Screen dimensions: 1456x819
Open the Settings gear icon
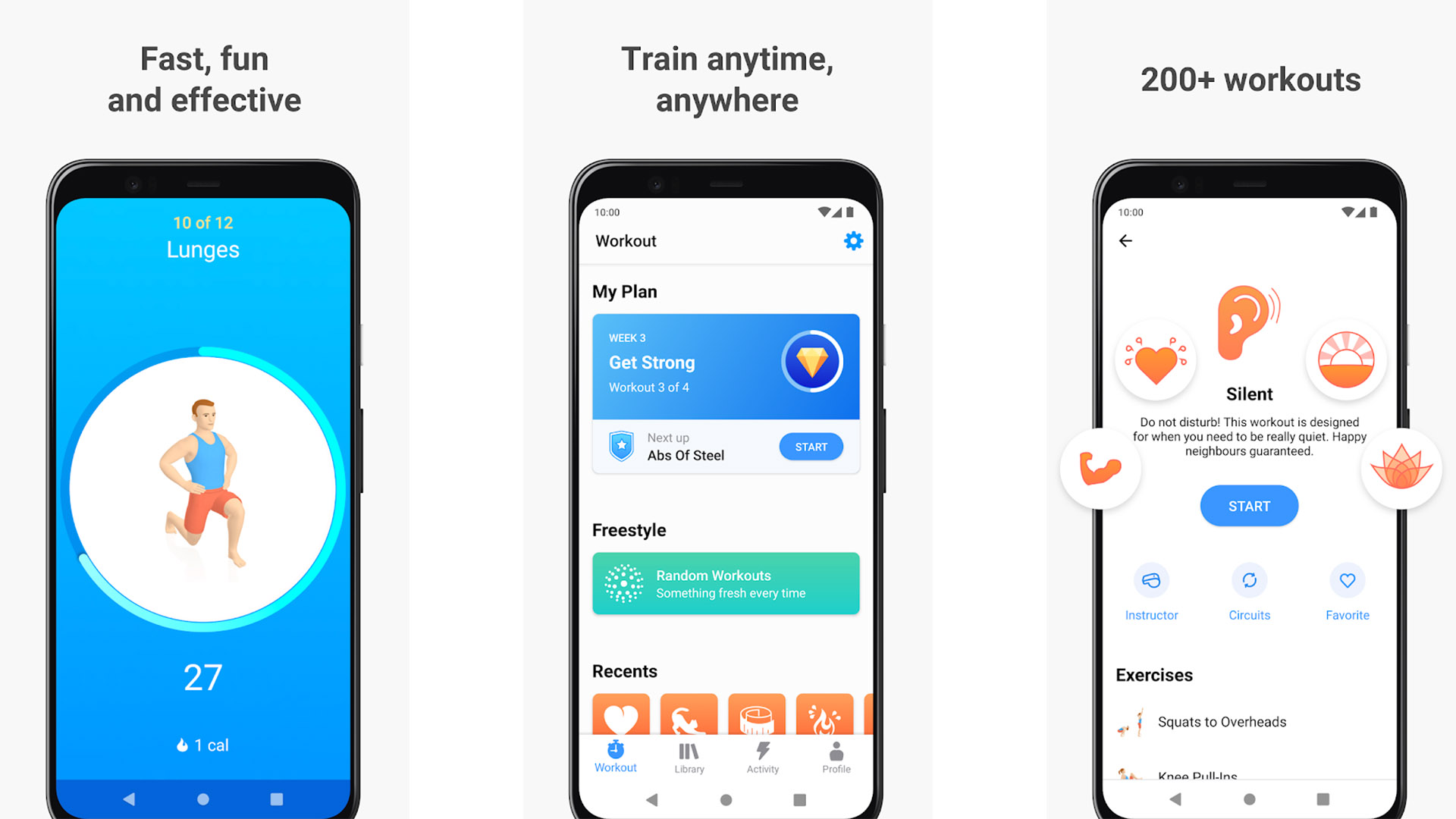pyautogui.click(x=853, y=241)
